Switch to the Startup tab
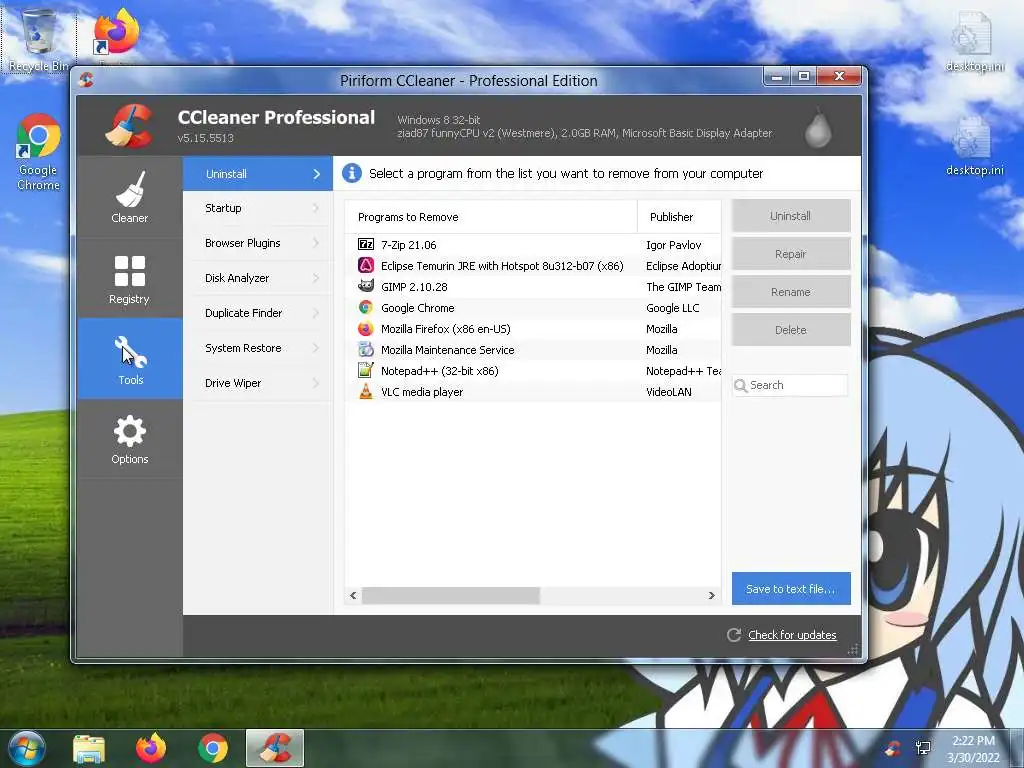Image resolution: width=1024 pixels, height=768 pixels. pos(258,208)
